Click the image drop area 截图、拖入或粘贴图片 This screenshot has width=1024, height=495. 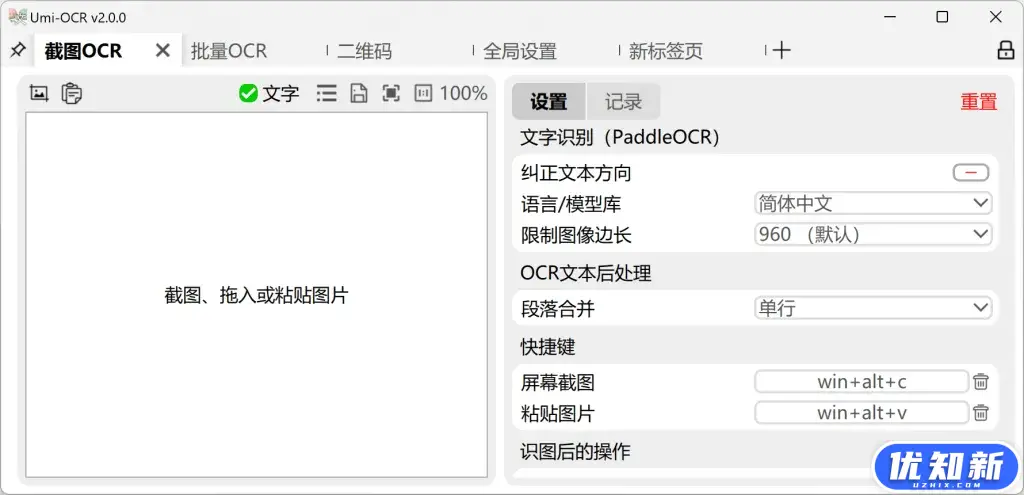[257, 295]
